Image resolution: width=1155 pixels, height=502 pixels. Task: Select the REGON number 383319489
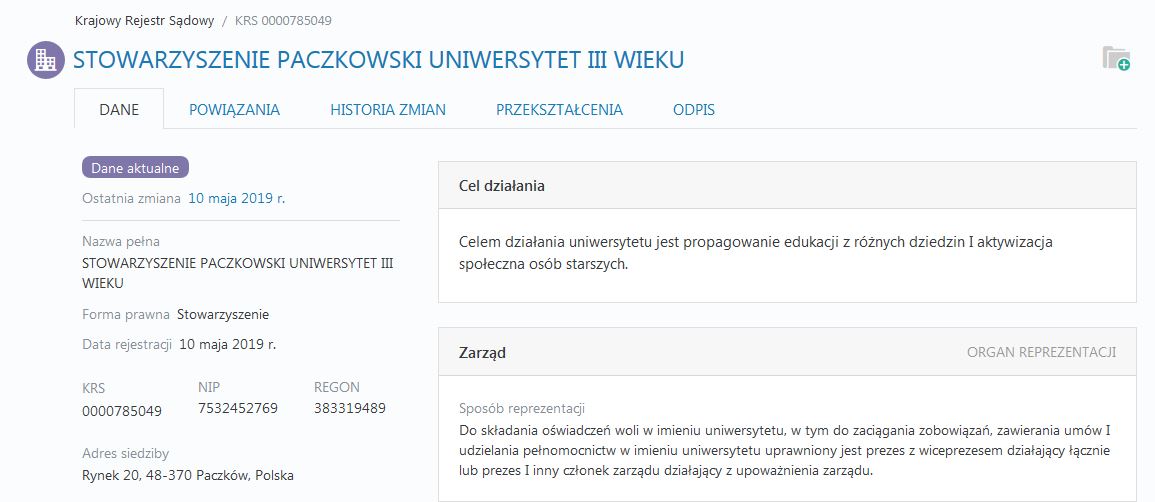click(x=350, y=408)
